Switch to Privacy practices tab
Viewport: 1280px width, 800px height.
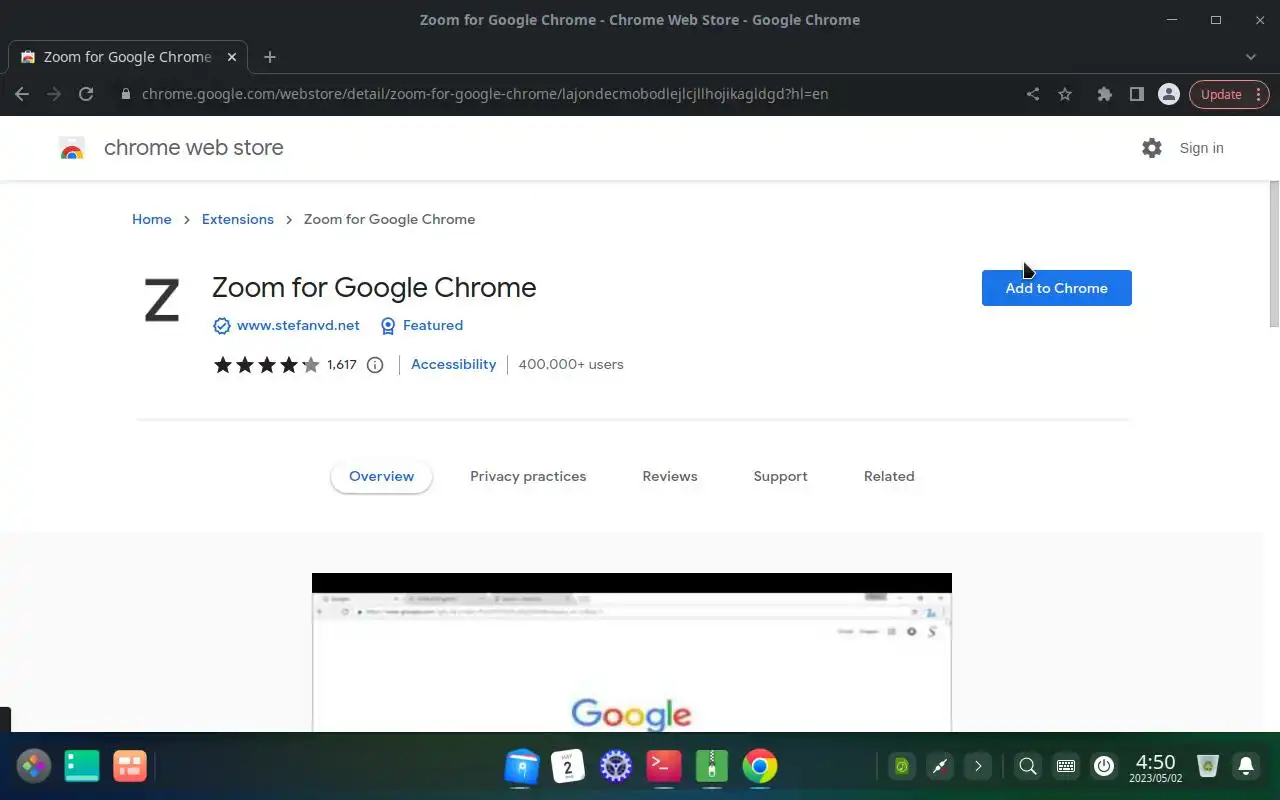(x=528, y=477)
